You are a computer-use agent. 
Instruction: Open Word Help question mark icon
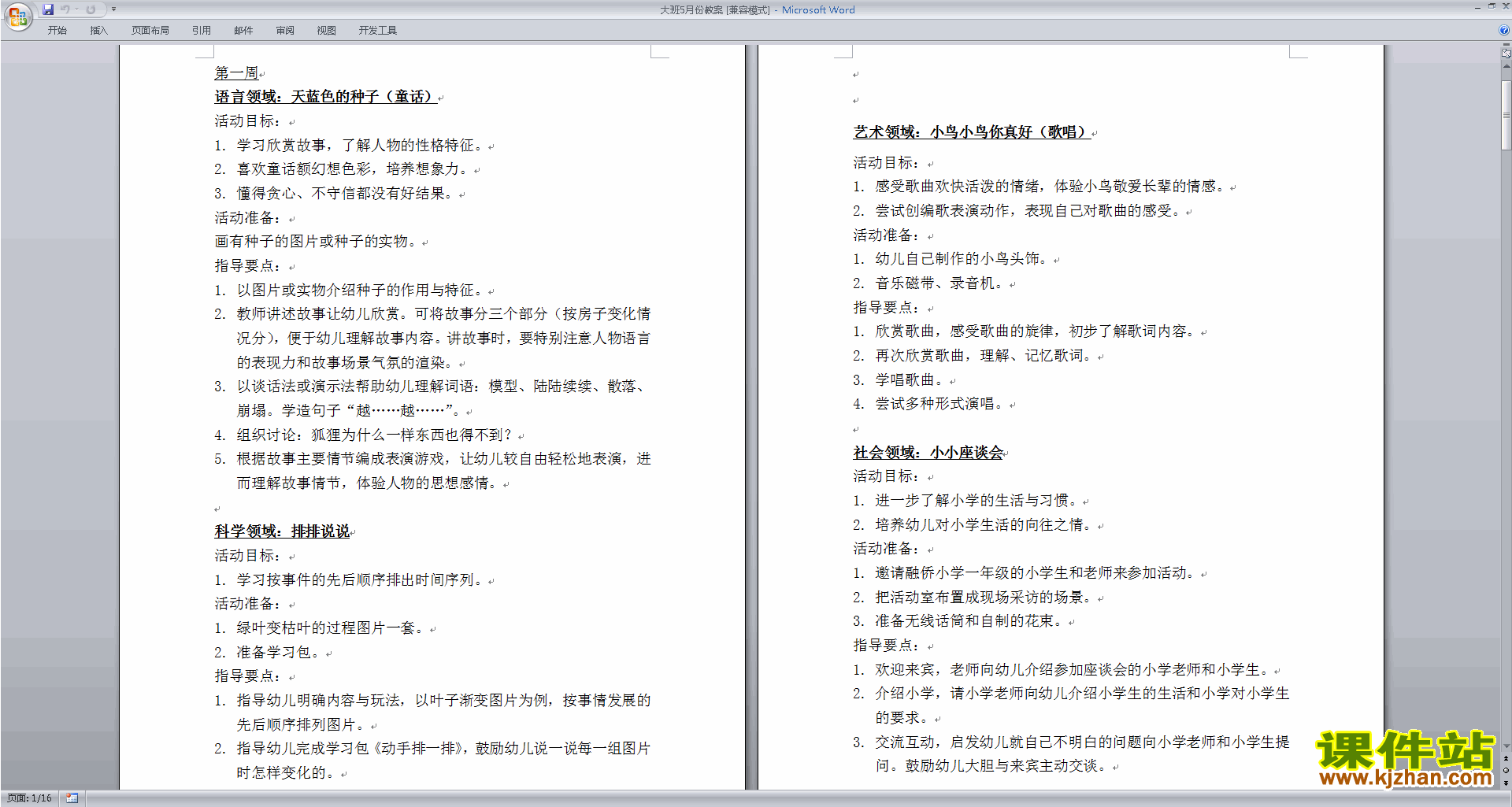coord(1504,30)
